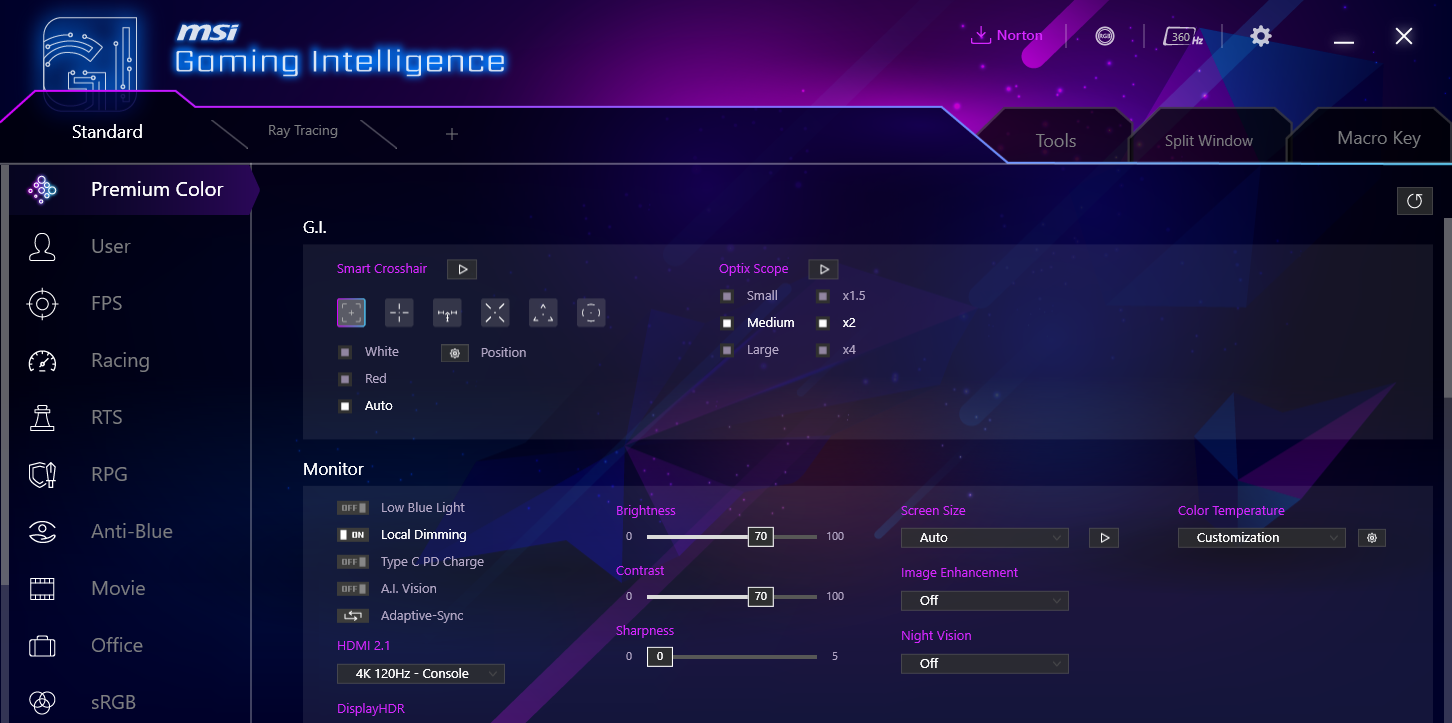Expand the Night Vision dropdown
This screenshot has width=1452, height=723.
point(984,663)
